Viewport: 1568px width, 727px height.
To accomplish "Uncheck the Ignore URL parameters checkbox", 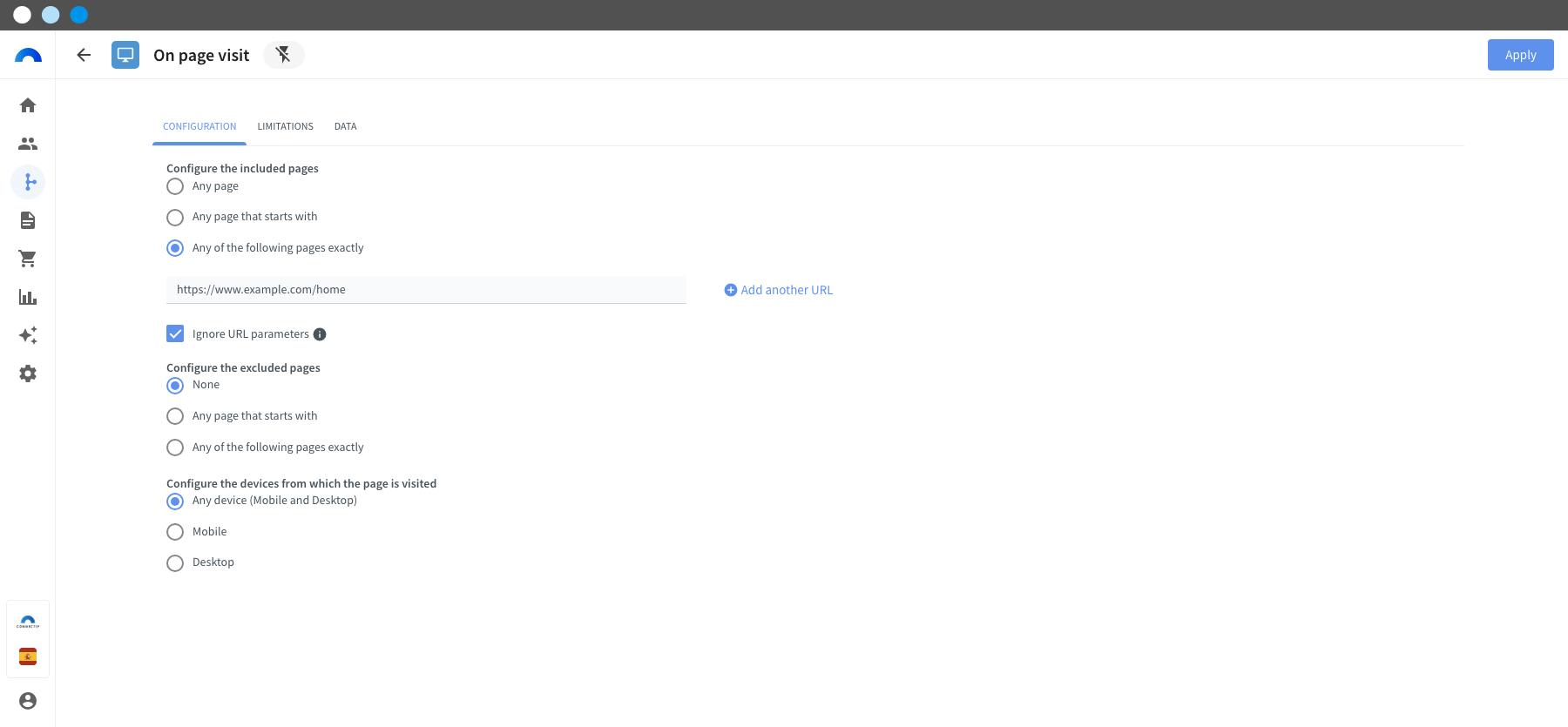I will tap(175, 333).
